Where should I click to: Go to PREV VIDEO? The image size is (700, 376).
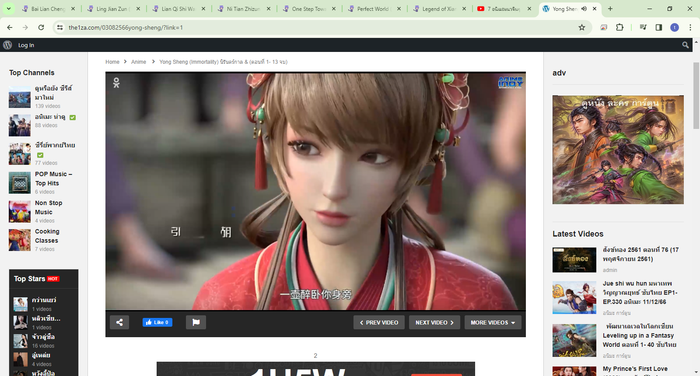[x=379, y=322]
